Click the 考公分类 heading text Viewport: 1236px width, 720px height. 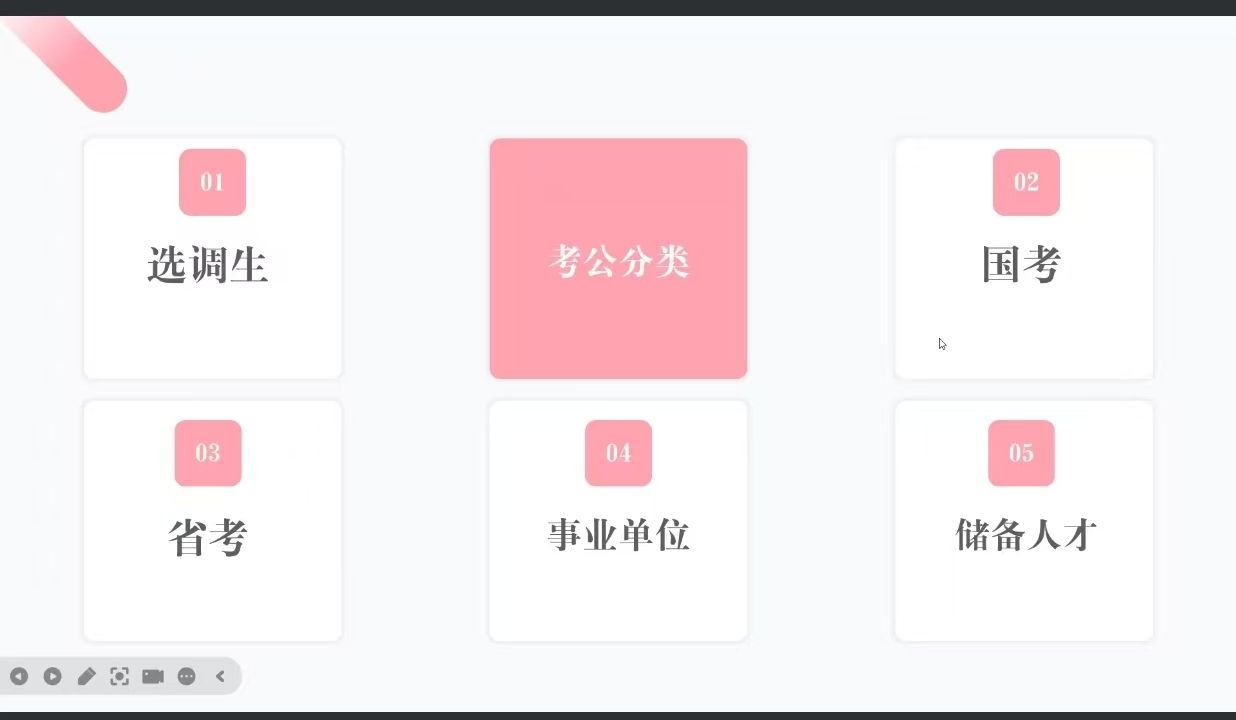point(619,263)
